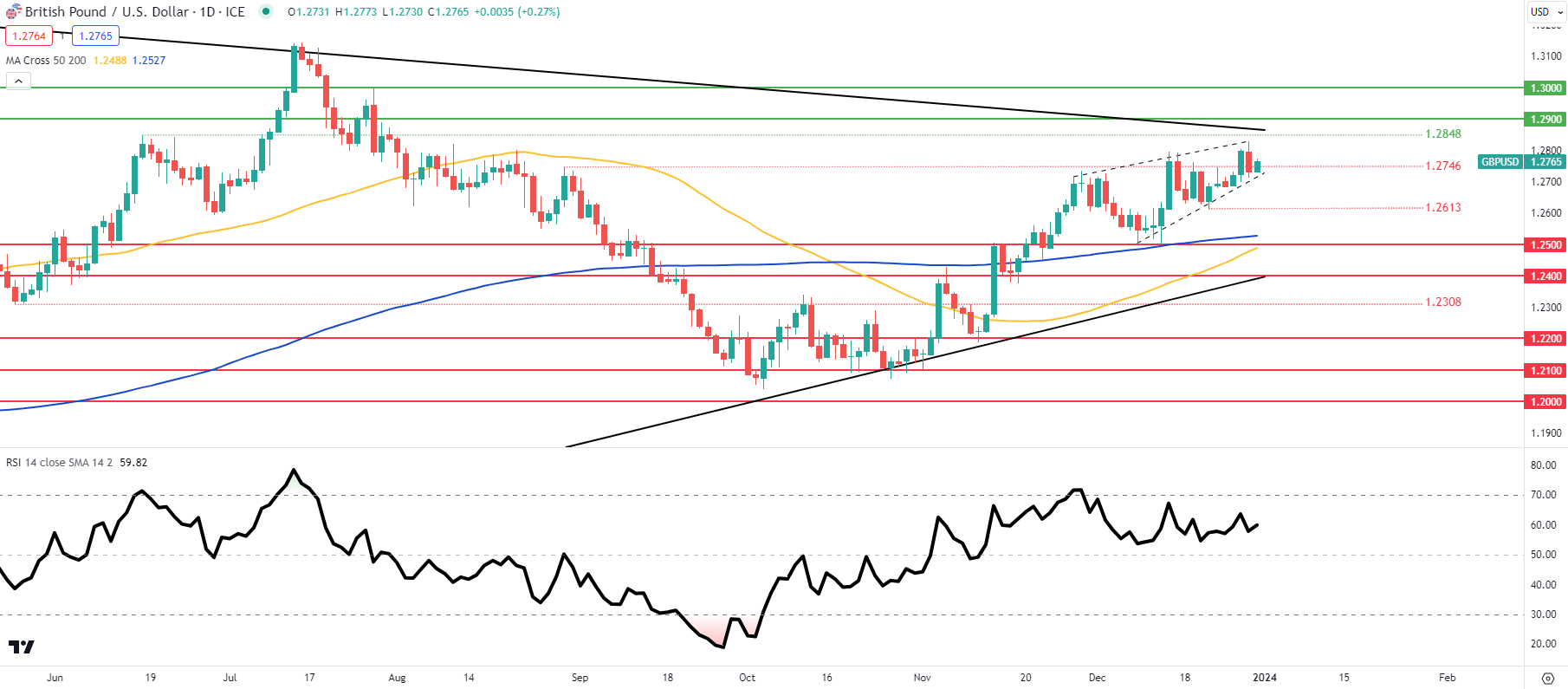The height and width of the screenshot is (689, 1568).
Task: Click the 1.2308 level annotation
Action: (1443, 302)
